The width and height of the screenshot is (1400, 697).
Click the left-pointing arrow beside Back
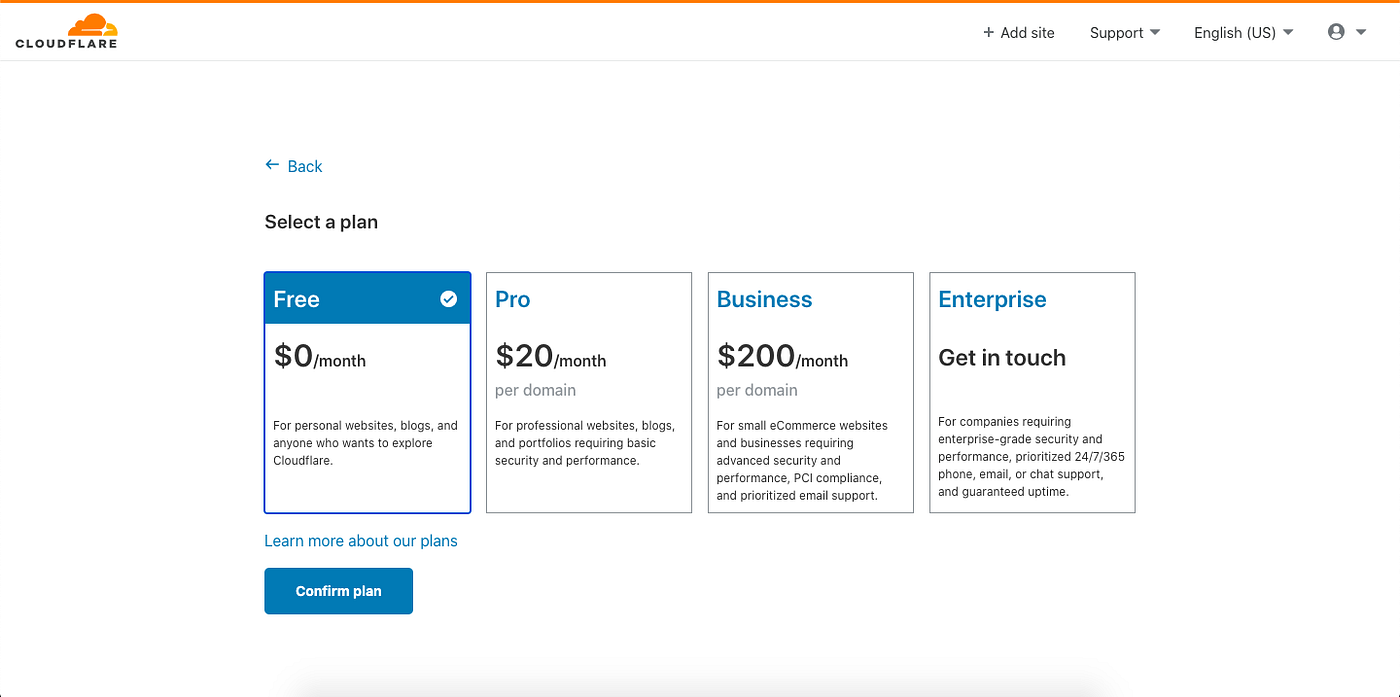tap(271, 164)
